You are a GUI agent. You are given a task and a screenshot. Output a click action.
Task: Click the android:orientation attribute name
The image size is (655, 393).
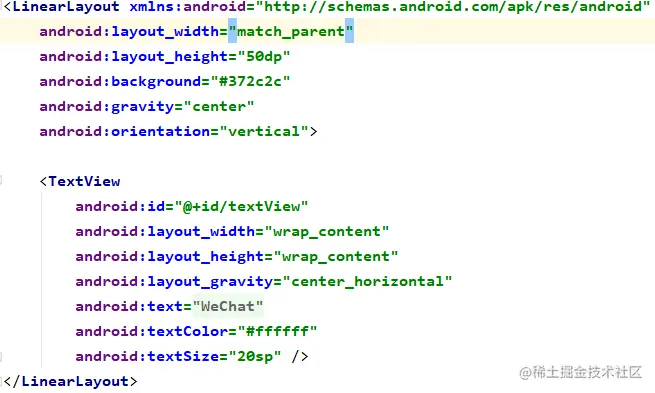(124, 132)
